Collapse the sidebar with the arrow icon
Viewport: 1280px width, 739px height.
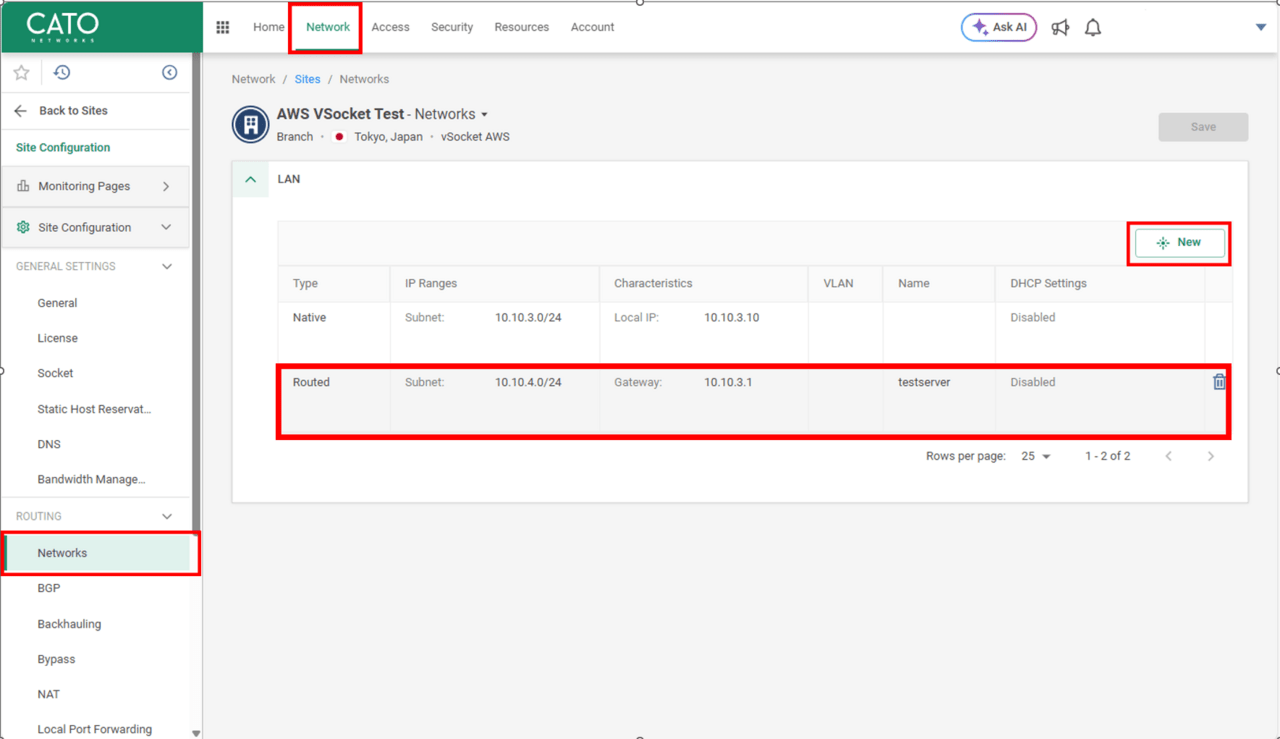169,72
